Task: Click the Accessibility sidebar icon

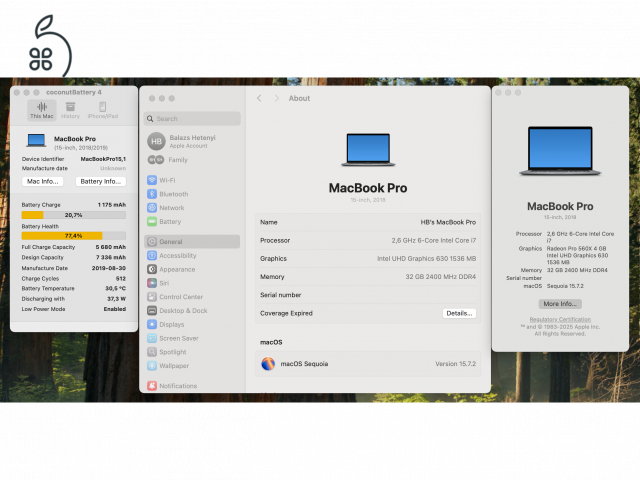Action: pos(152,256)
